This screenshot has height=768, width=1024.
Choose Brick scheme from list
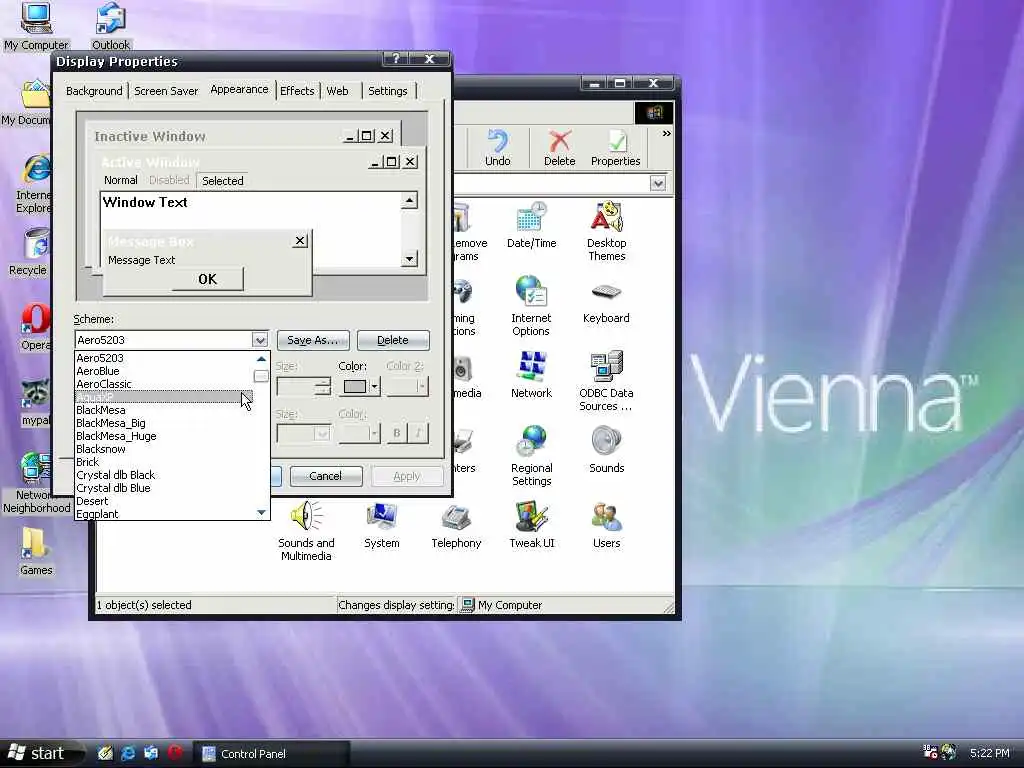pos(164,462)
